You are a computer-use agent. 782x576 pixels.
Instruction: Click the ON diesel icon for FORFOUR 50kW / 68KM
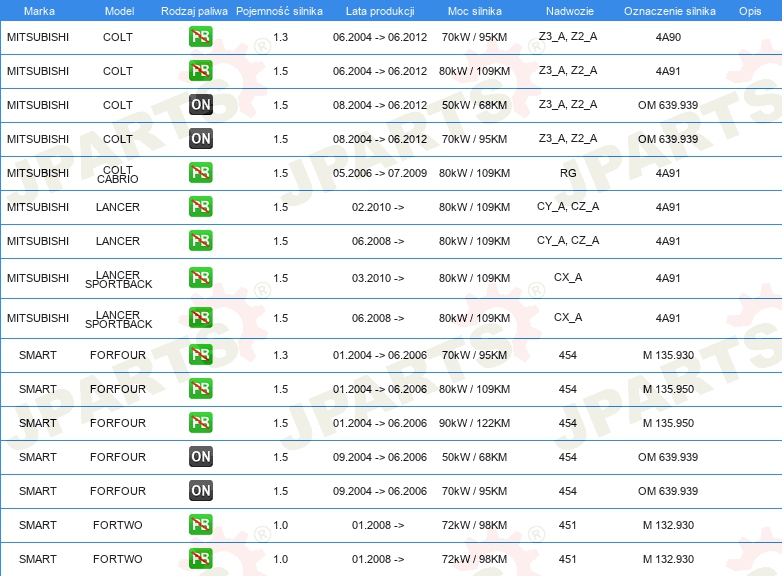pos(200,456)
